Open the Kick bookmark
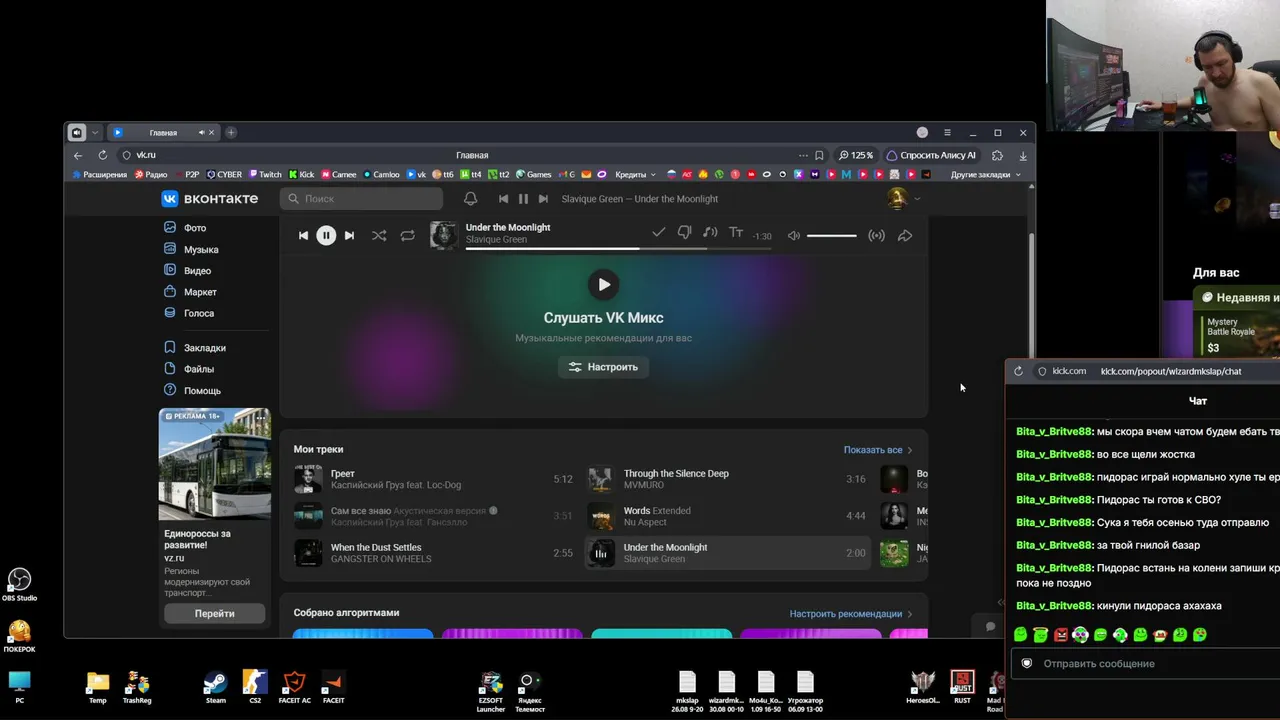Image resolution: width=1280 pixels, height=720 pixels. coord(301,174)
